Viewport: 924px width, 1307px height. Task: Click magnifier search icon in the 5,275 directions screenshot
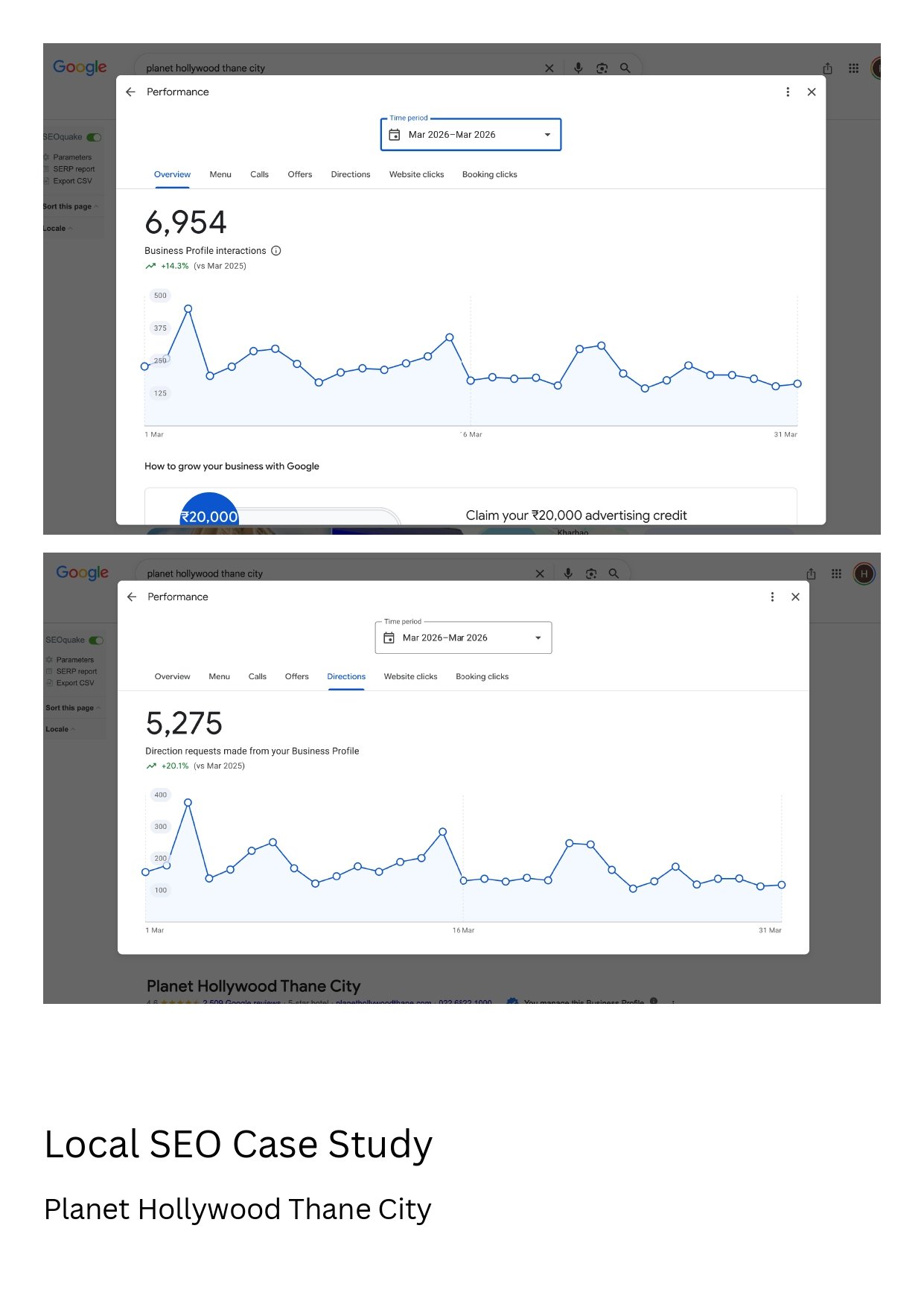pos(614,573)
